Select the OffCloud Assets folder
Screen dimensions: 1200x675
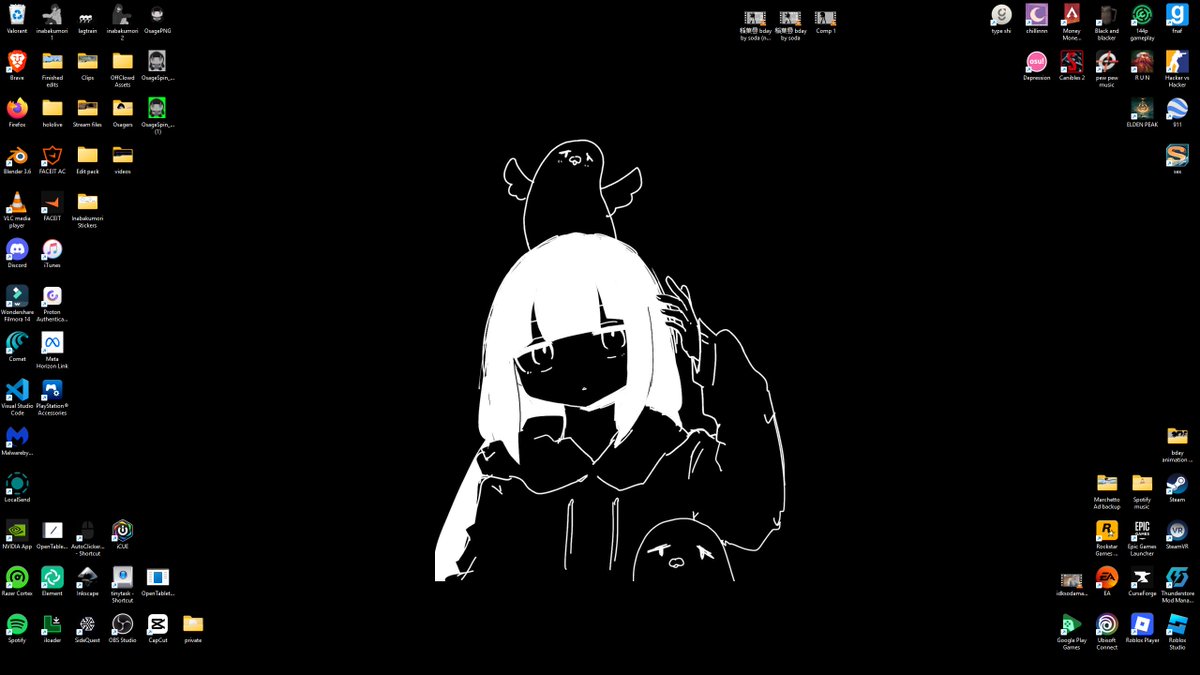pos(122,62)
